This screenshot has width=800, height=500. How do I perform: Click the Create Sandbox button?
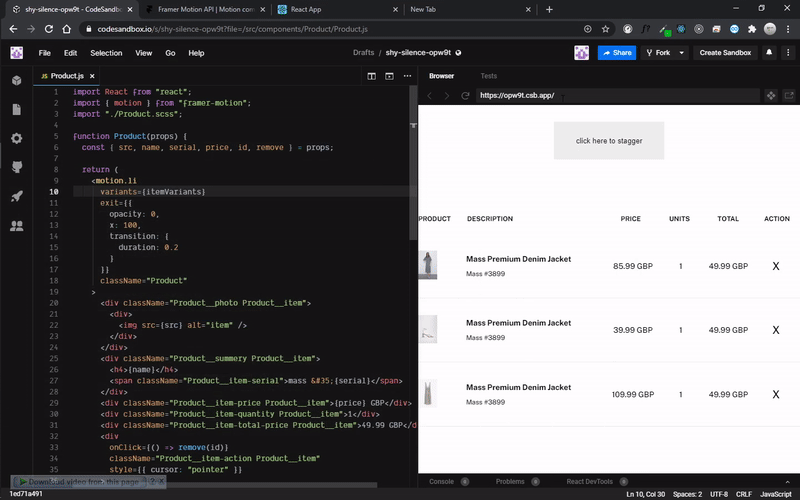725,53
